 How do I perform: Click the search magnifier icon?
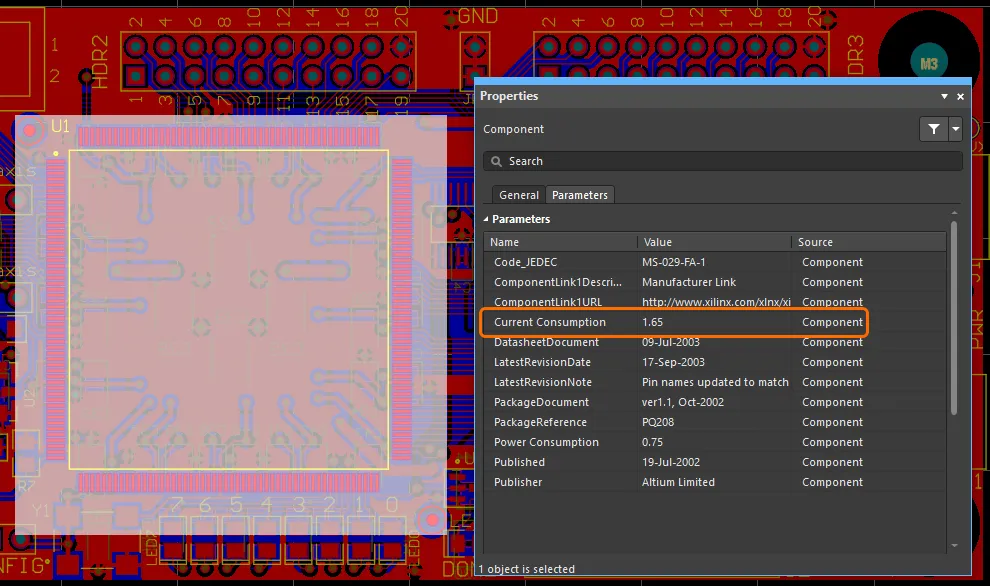coord(496,161)
